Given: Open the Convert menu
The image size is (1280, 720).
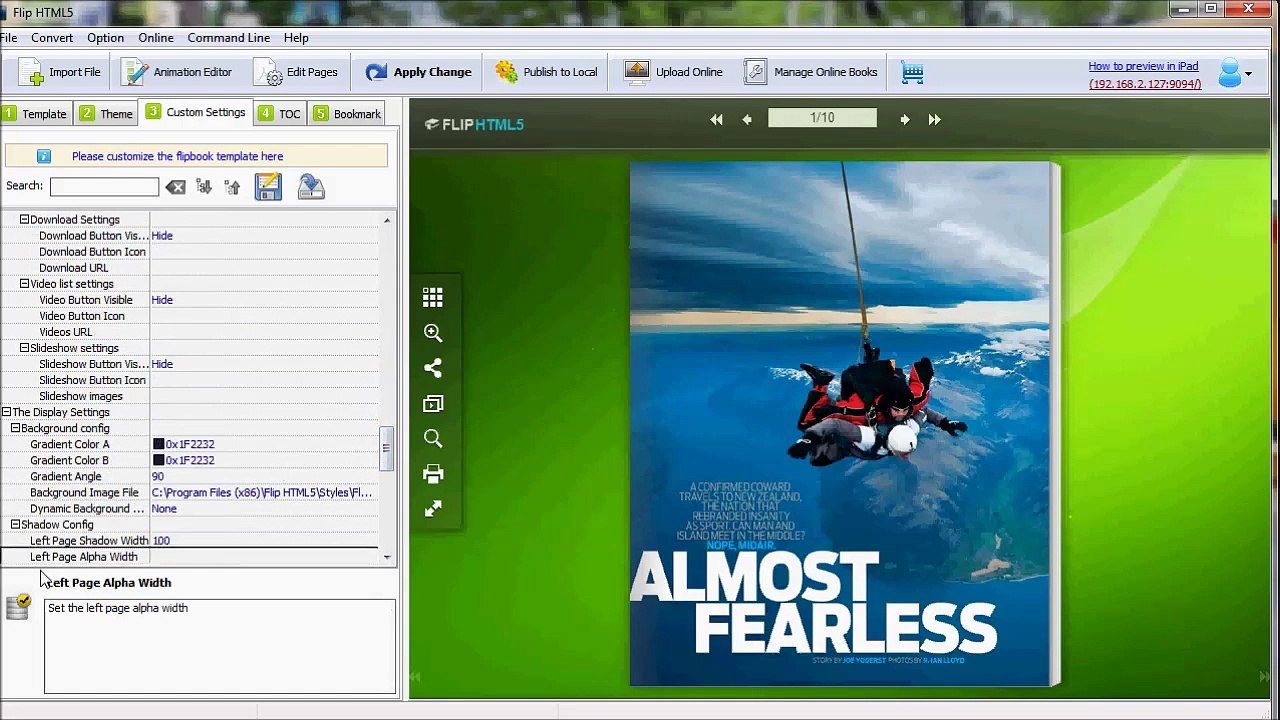Looking at the screenshot, I should (x=52, y=38).
